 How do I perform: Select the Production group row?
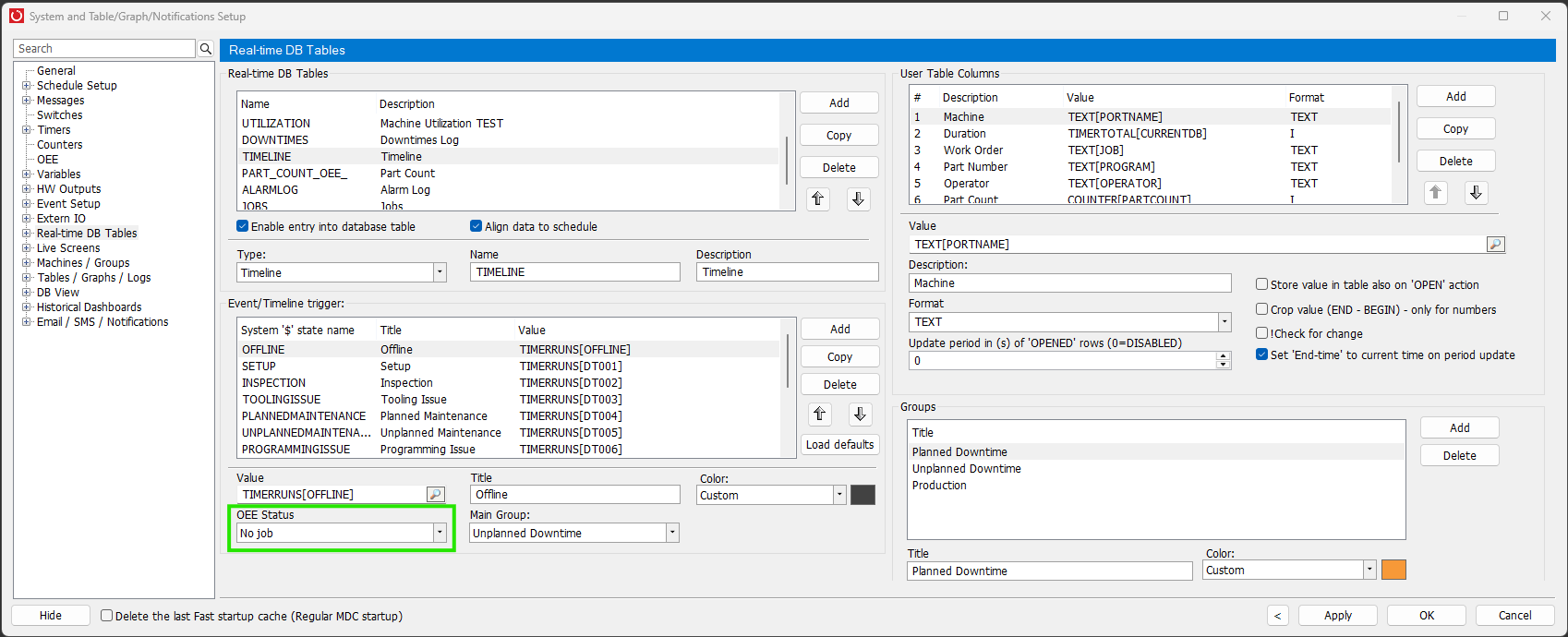(x=1155, y=486)
